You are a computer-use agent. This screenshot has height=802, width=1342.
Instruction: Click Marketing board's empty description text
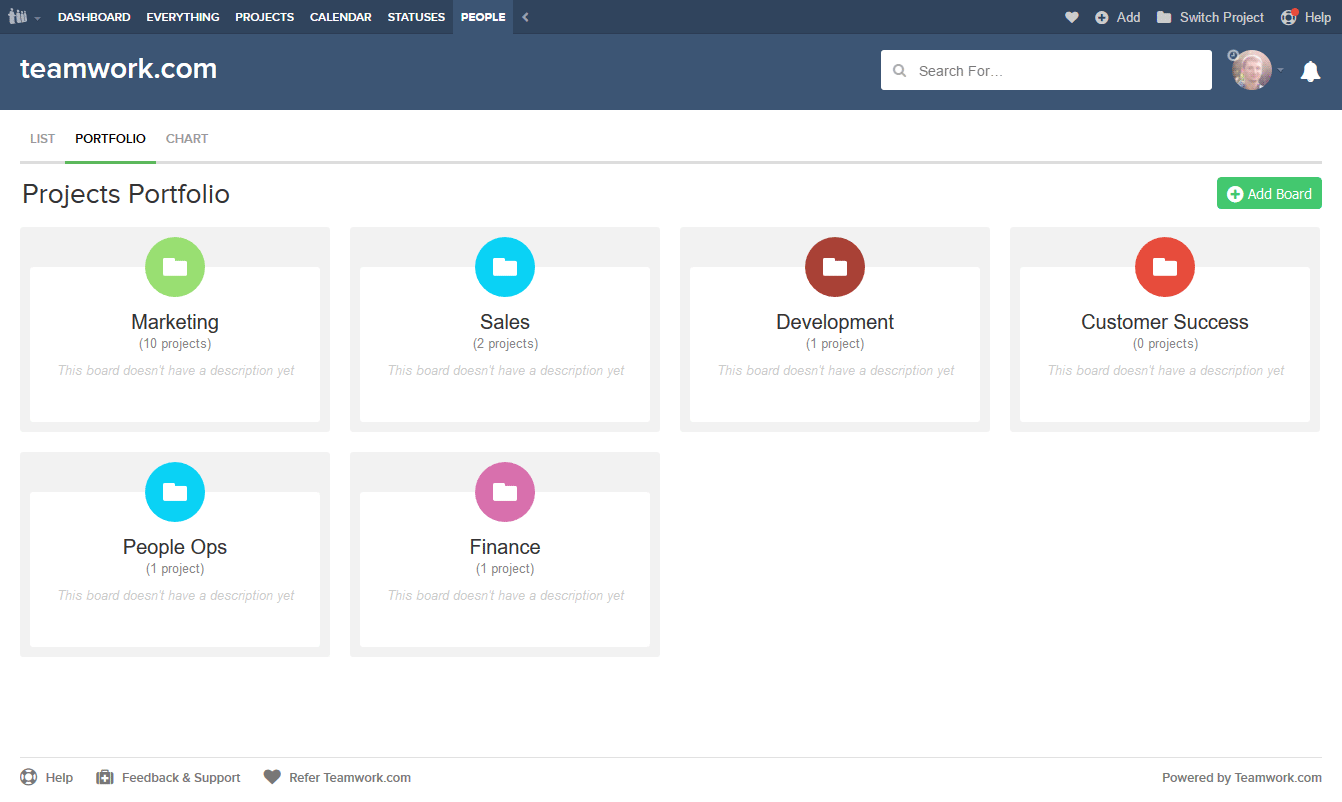tap(176, 370)
